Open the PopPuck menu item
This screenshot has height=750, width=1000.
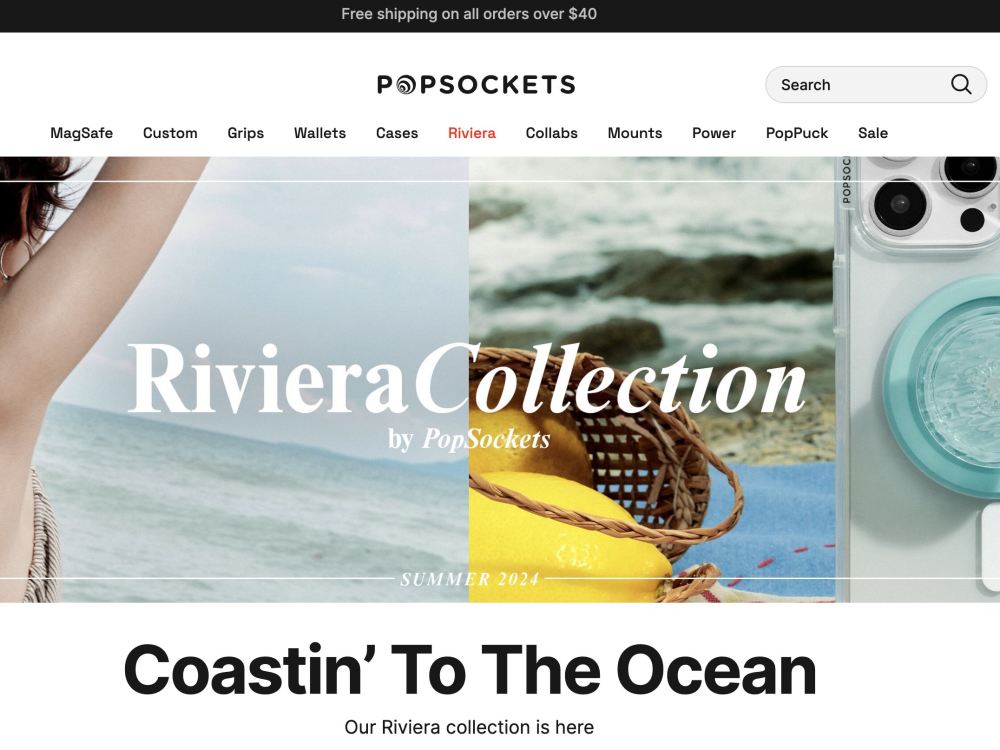797,133
